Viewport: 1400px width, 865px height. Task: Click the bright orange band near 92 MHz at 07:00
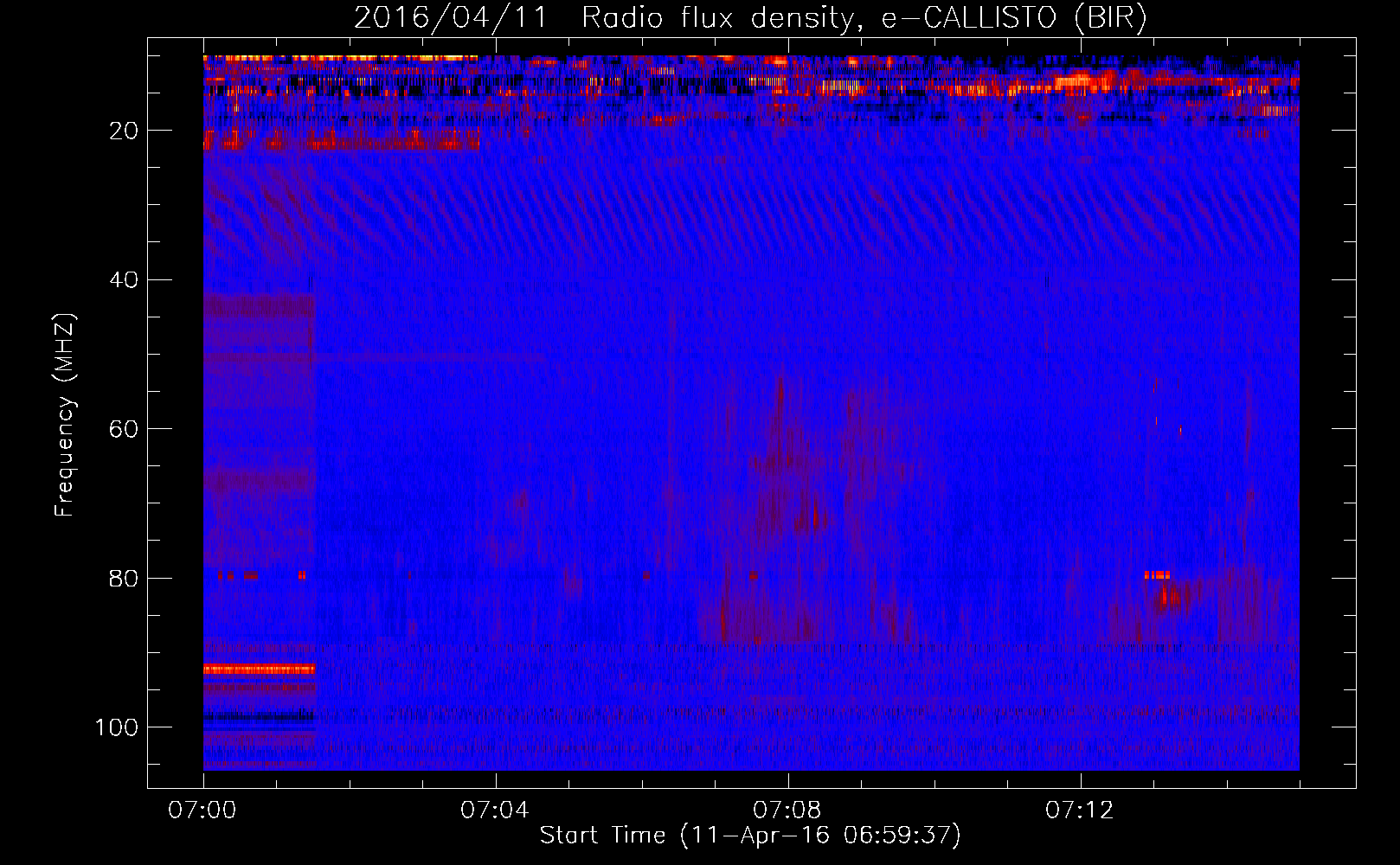260,670
